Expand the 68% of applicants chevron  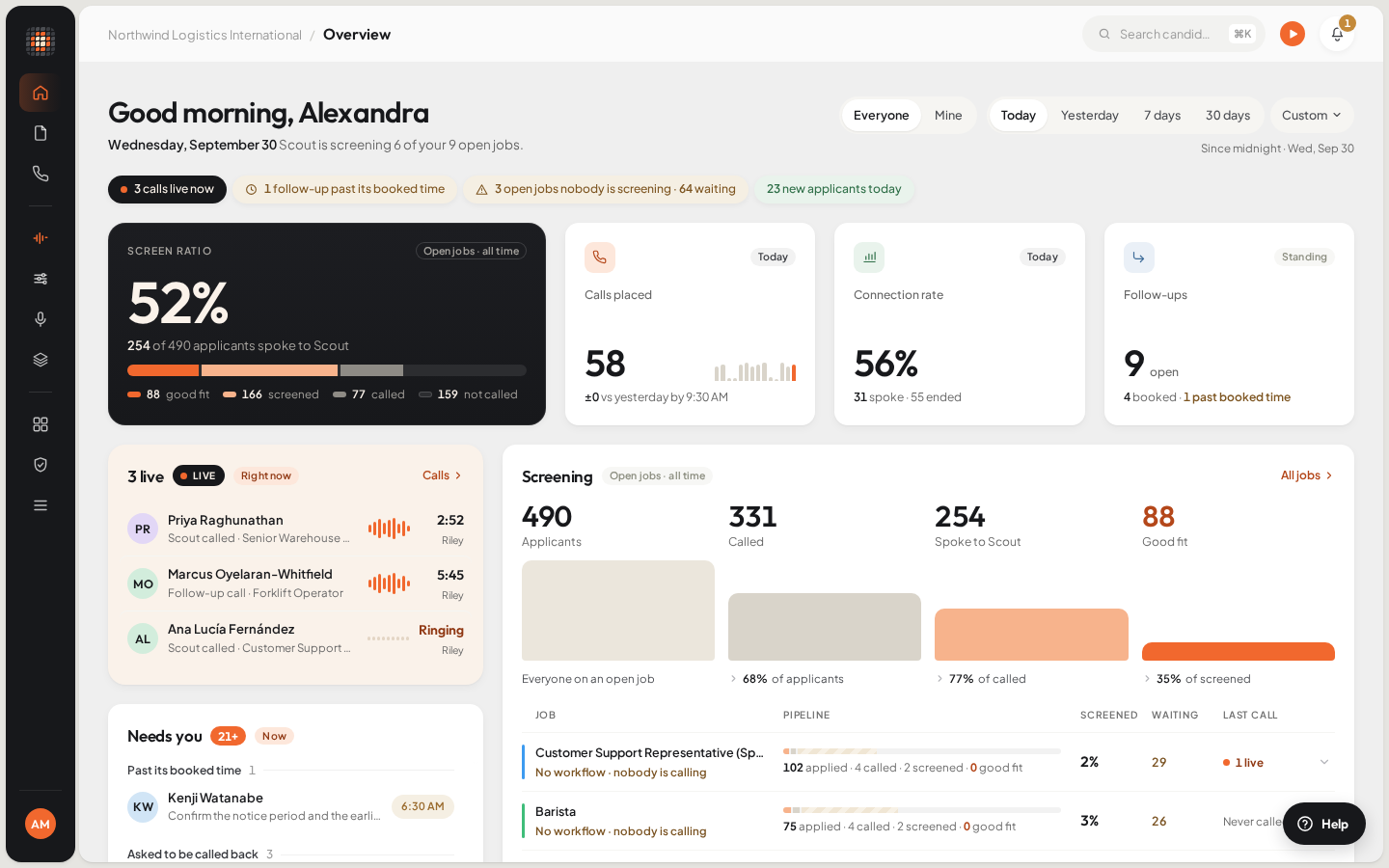click(733, 679)
